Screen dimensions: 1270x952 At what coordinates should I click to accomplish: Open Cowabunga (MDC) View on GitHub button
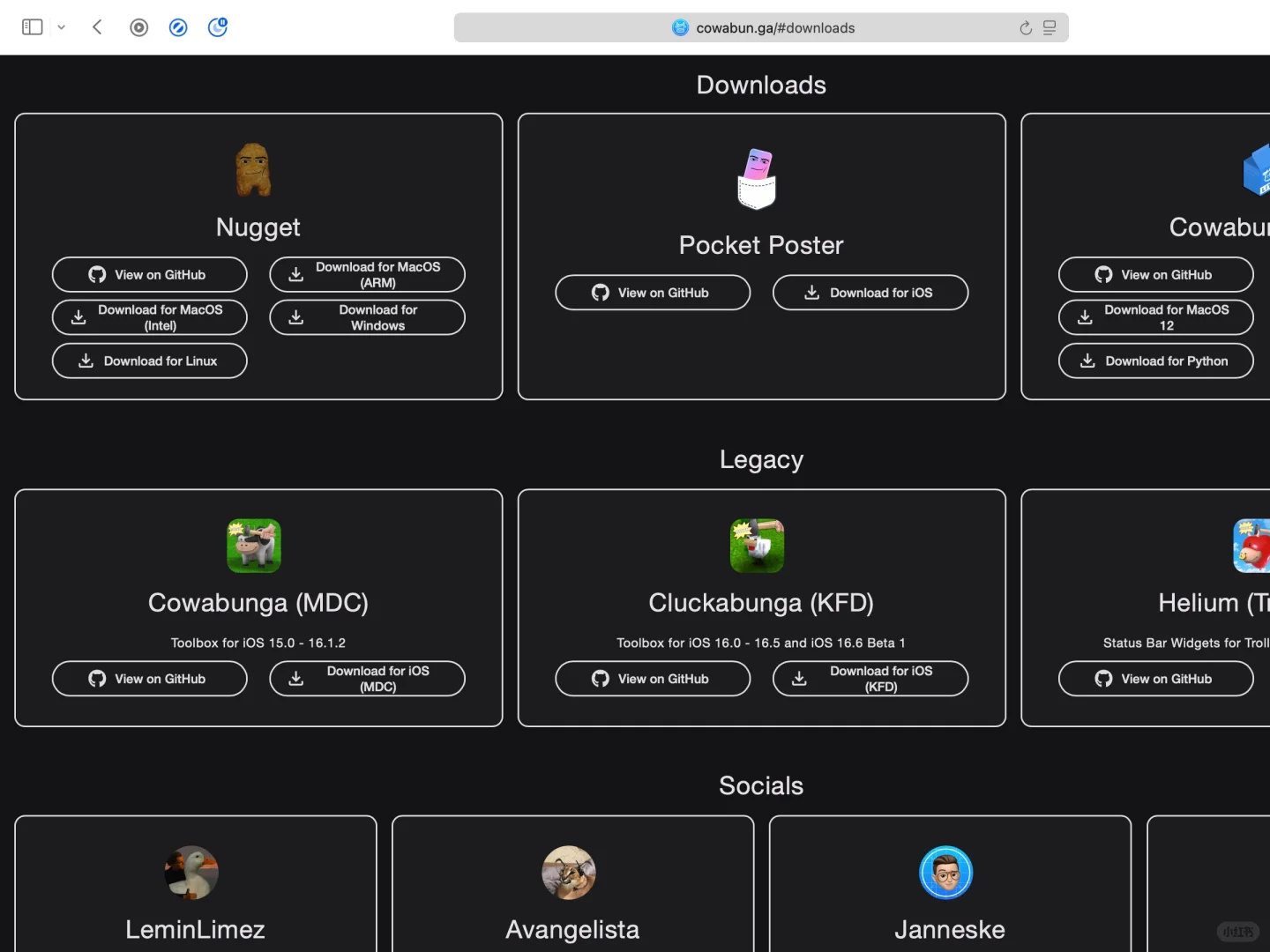[x=150, y=679]
